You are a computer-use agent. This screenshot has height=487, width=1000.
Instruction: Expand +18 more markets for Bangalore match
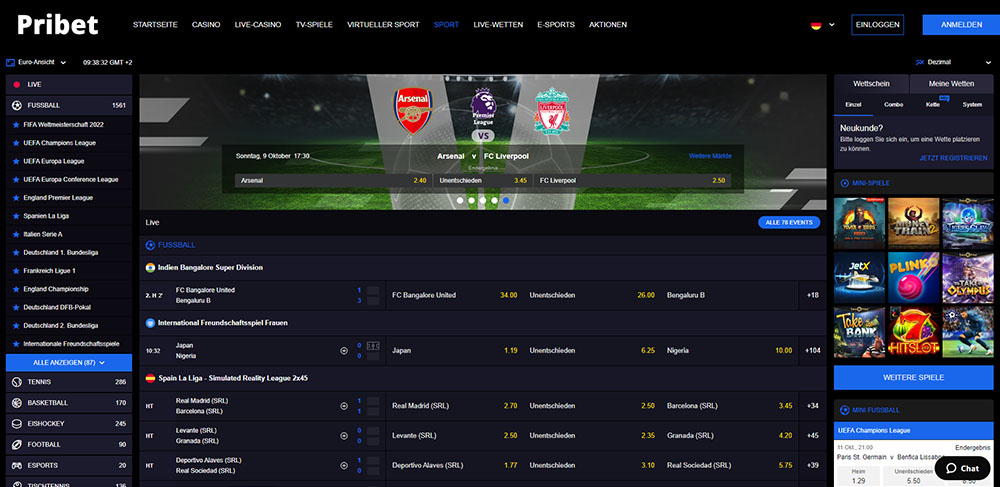(812, 295)
